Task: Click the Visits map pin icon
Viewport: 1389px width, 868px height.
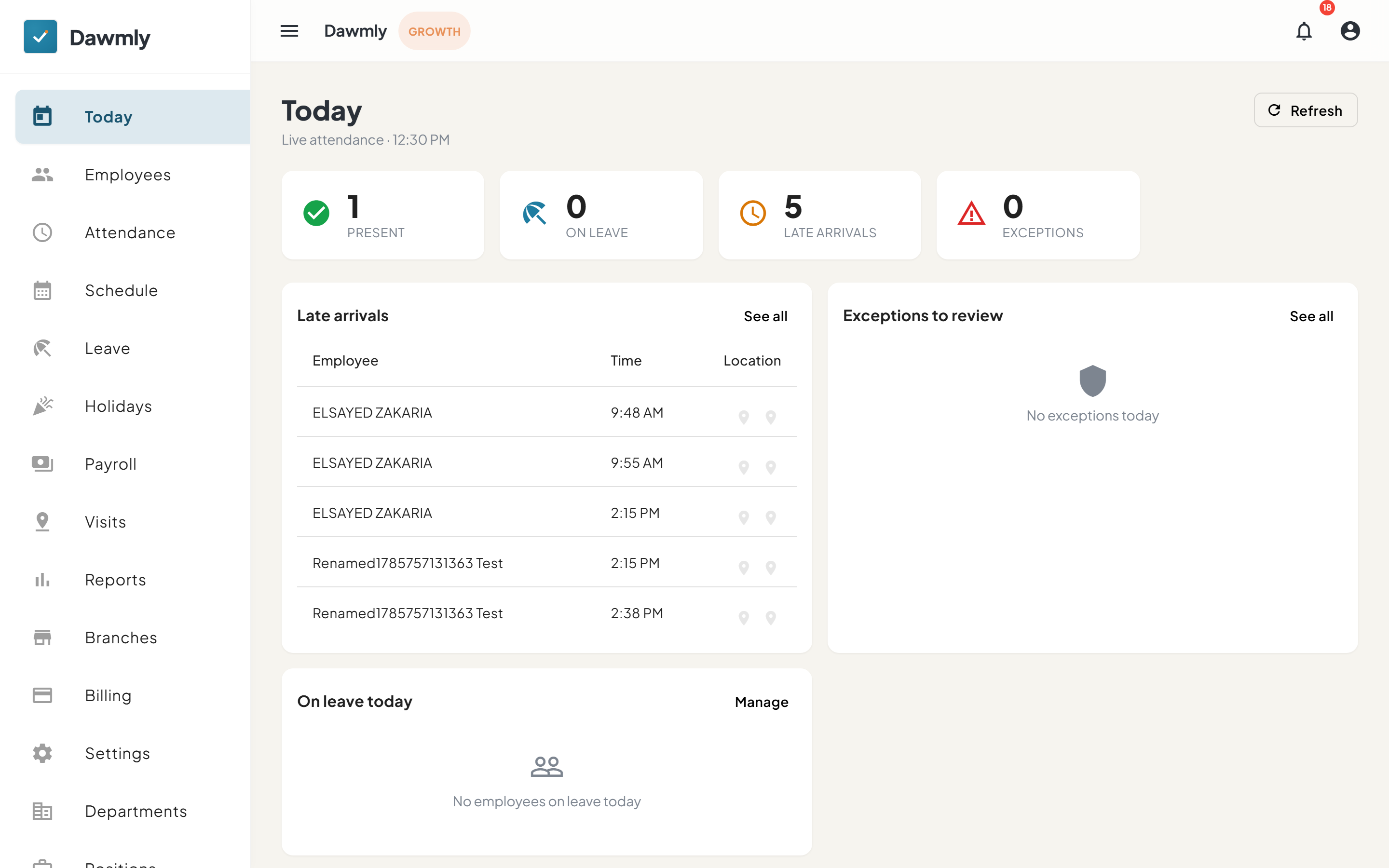Action: pyautogui.click(x=42, y=522)
